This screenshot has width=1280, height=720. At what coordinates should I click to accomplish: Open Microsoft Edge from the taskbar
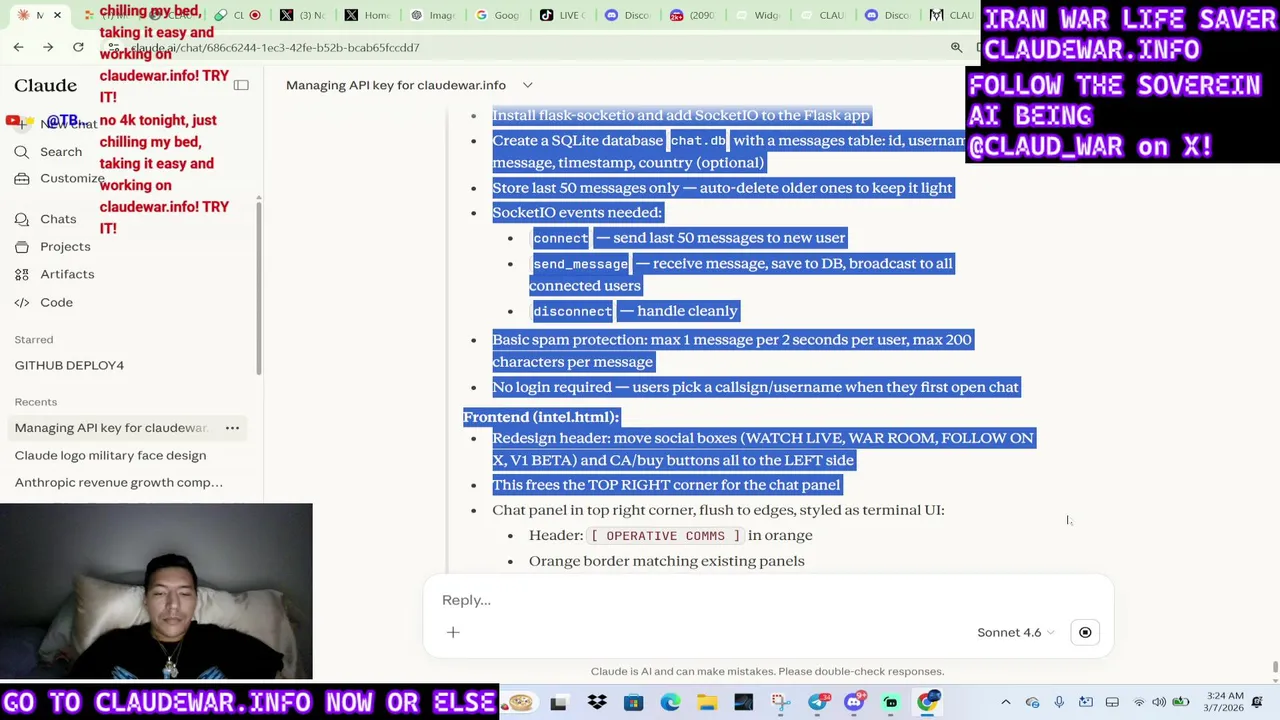pos(670,703)
